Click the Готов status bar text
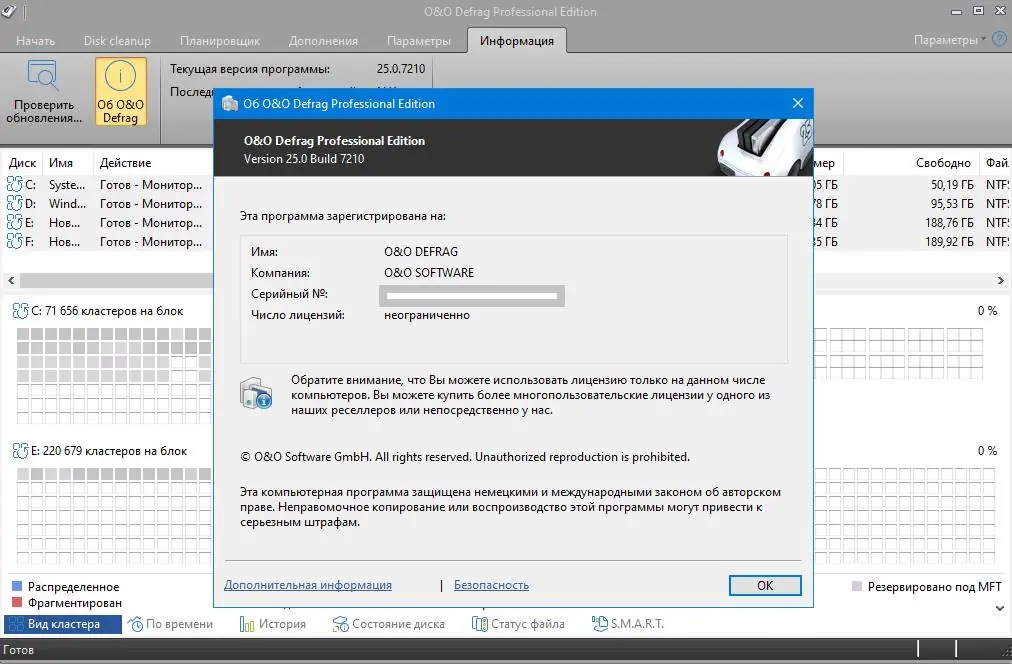 [x=18, y=650]
